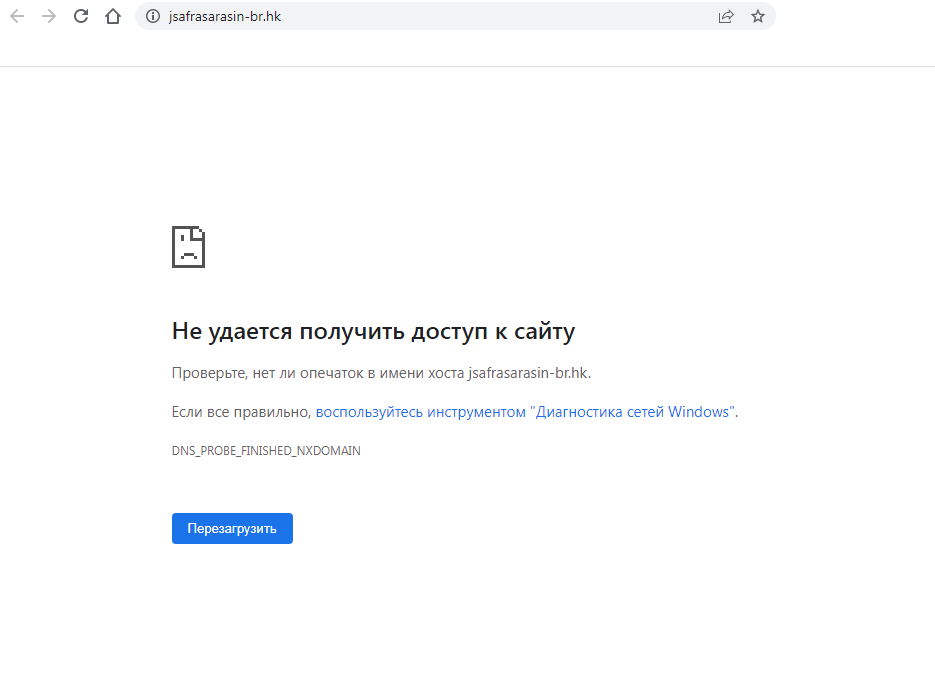
Task: View site information via the circled-i icon
Action: [153, 16]
